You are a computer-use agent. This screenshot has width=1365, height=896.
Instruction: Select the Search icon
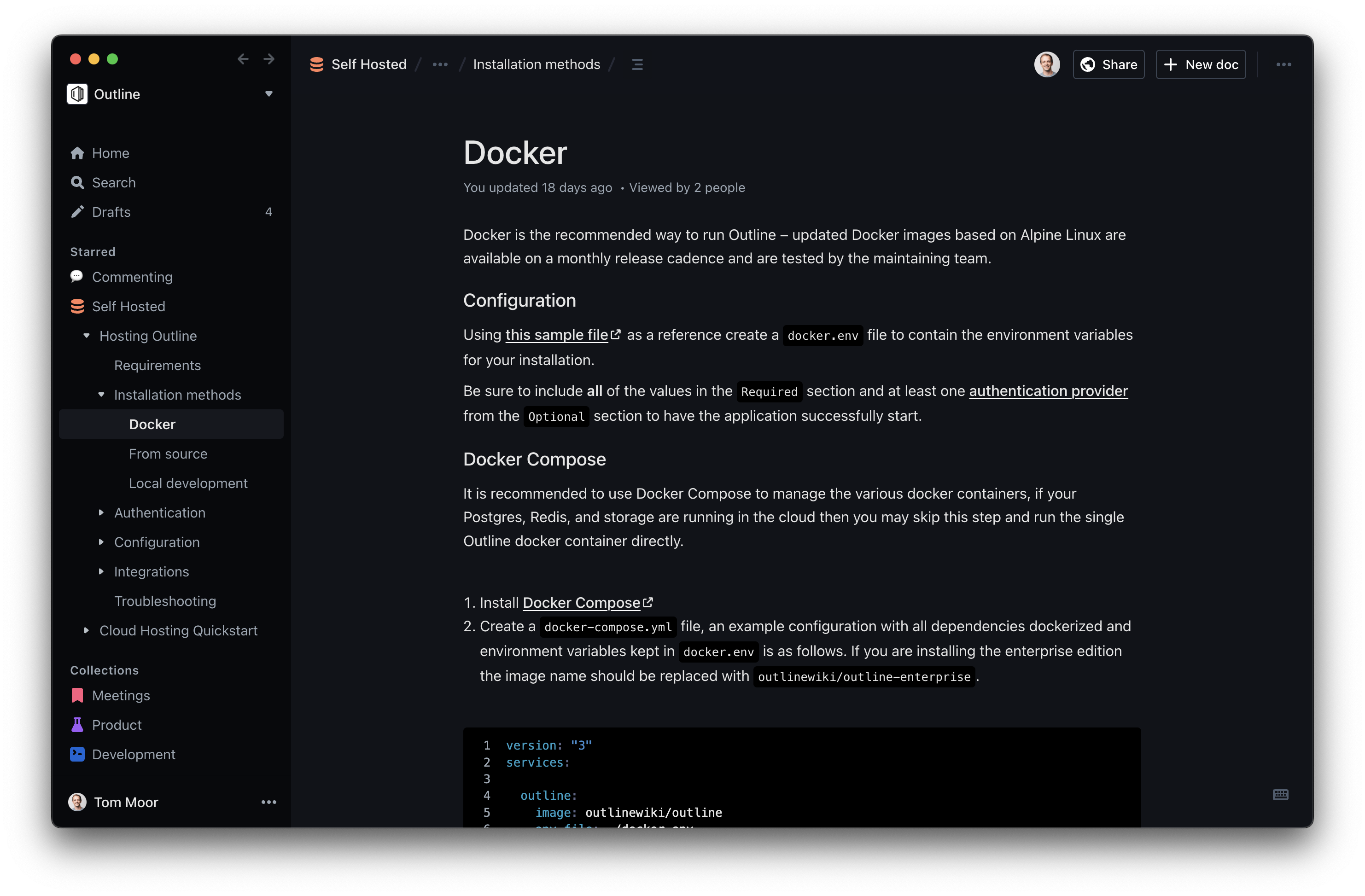click(x=77, y=182)
